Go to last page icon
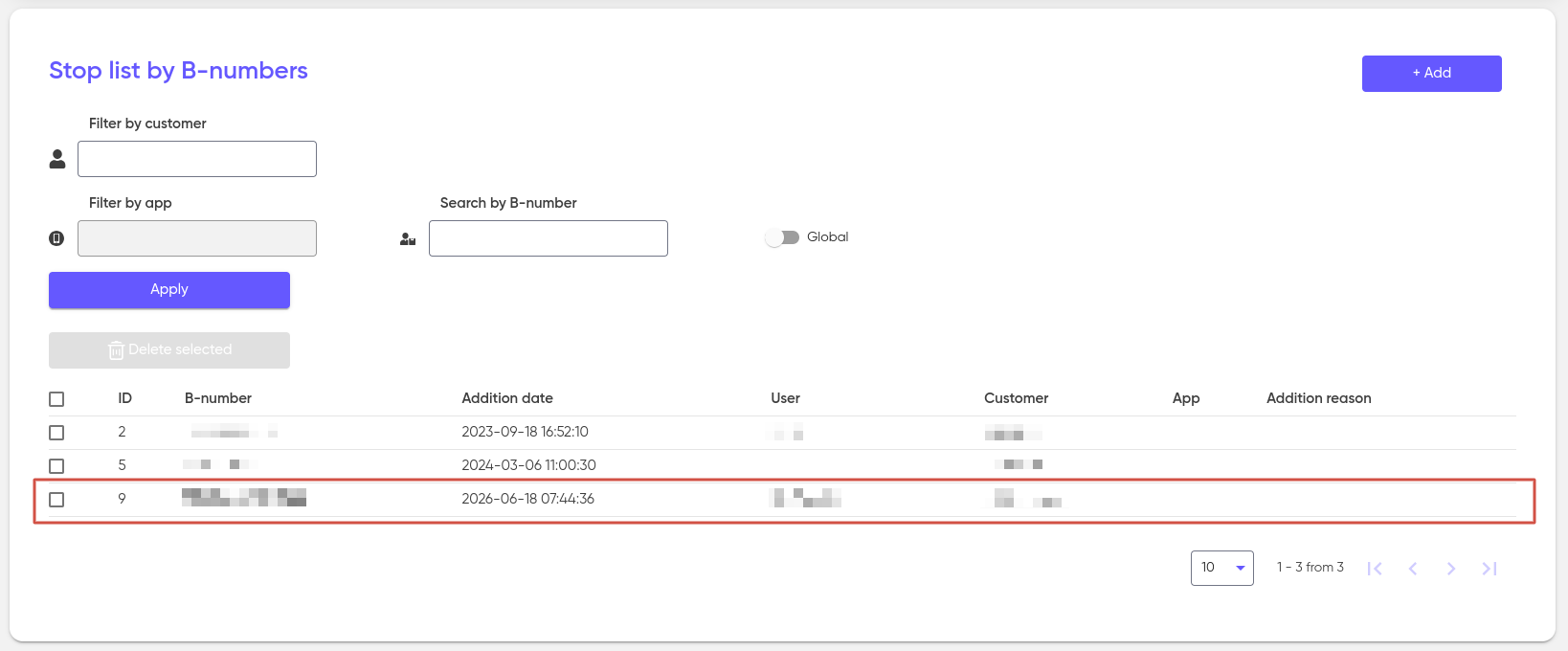This screenshot has width=1568, height=651. (1490, 569)
